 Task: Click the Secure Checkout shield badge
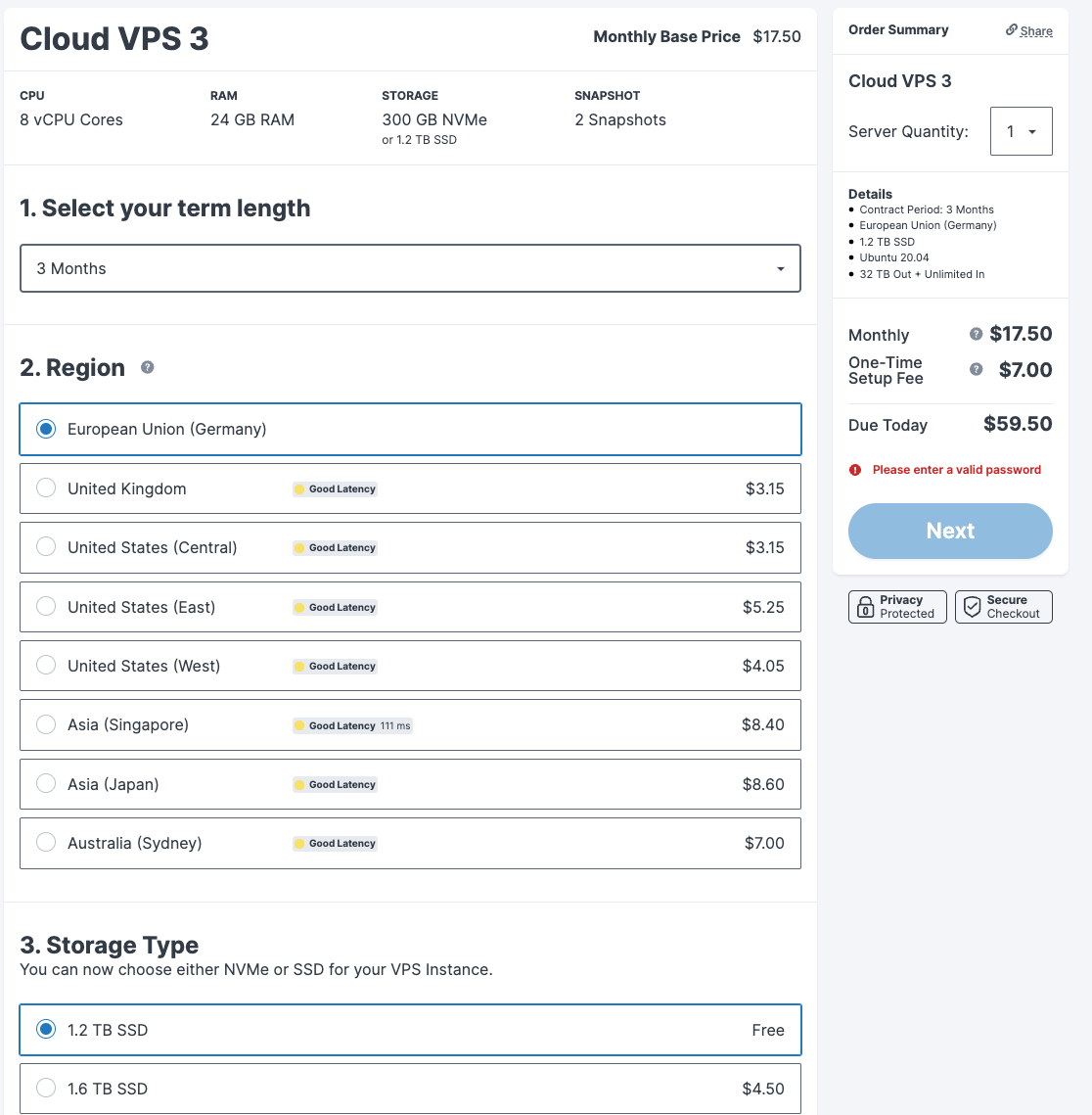[x=1003, y=607]
